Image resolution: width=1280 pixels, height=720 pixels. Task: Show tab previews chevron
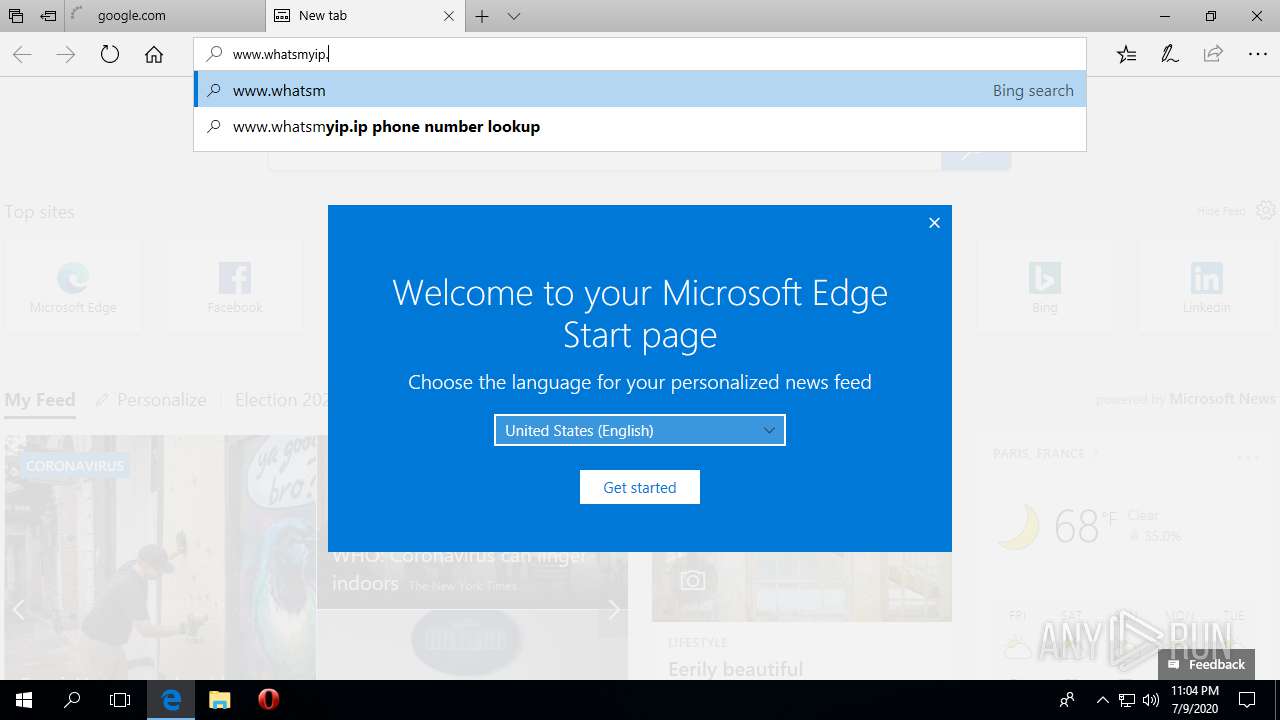(x=514, y=16)
